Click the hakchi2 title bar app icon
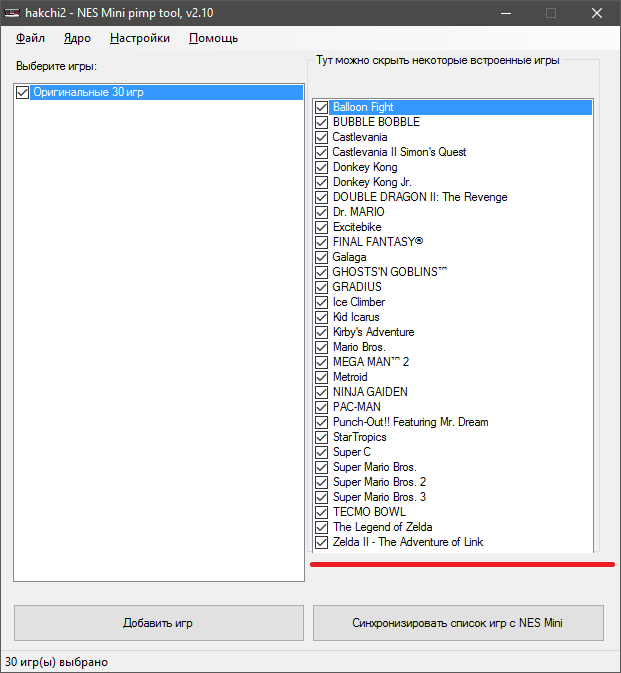The height and width of the screenshot is (673, 621). tap(12, 13)
